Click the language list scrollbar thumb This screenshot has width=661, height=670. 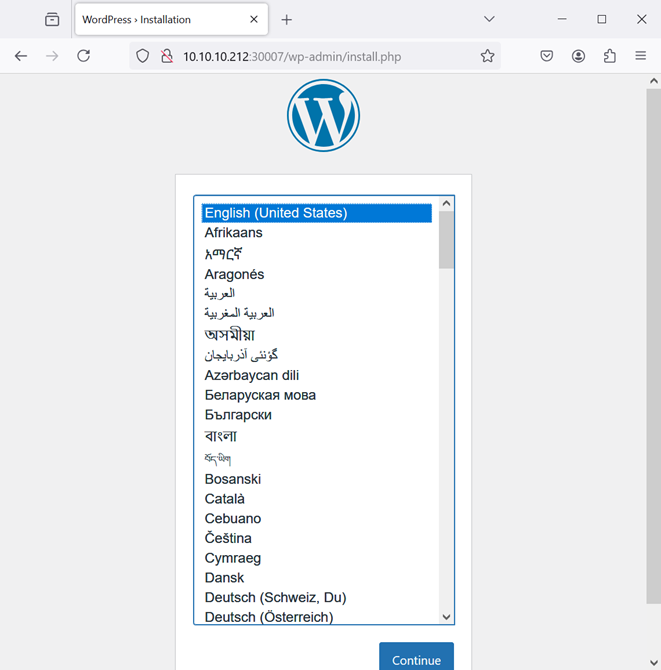(x=447, y=240)
